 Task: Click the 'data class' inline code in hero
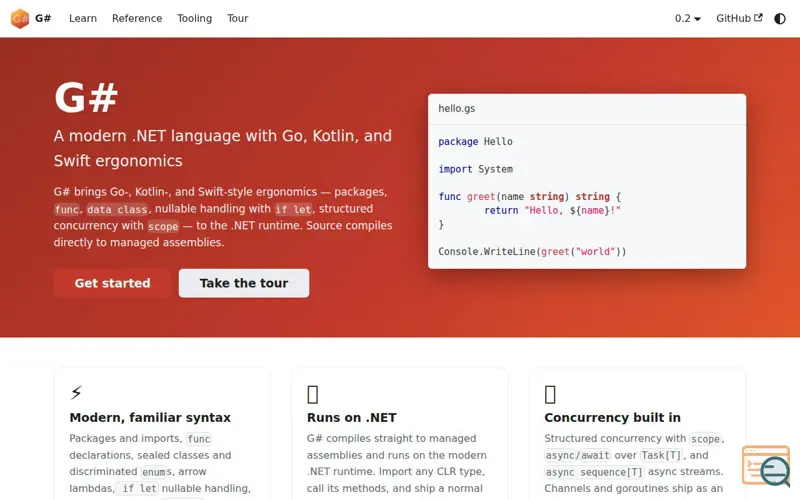[x=117, y=209]
